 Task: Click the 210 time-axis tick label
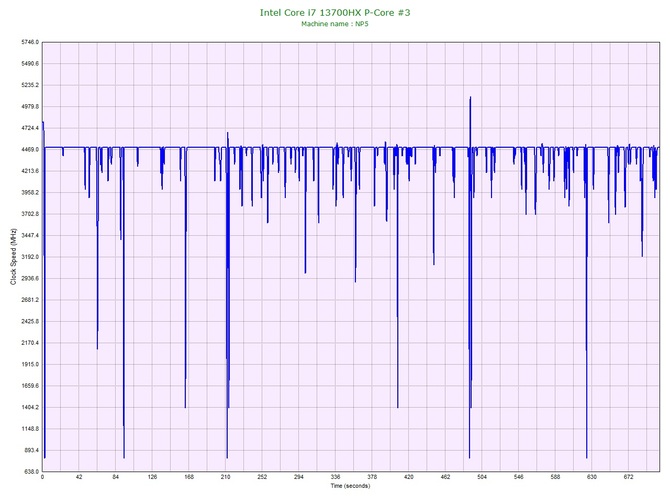[x=226, y=477]
